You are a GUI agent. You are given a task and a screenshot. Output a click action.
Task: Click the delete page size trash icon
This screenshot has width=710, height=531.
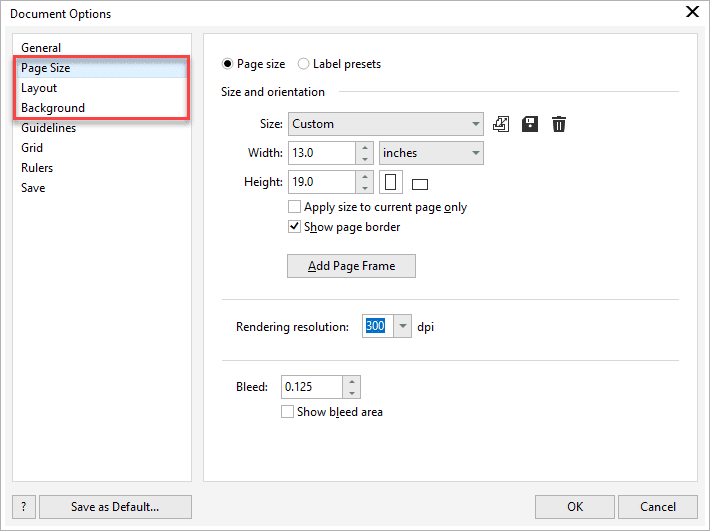pyautogui.click(x=559, y=124)
